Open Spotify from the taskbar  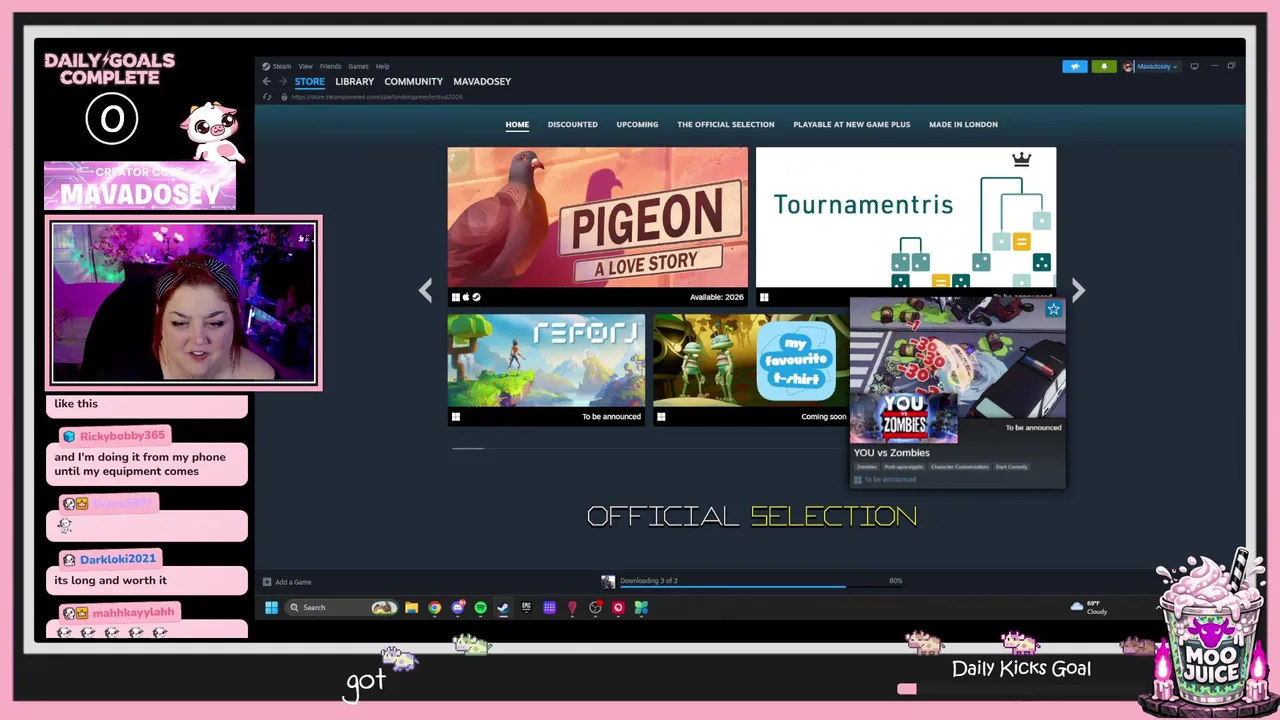[x=480, y=607]
